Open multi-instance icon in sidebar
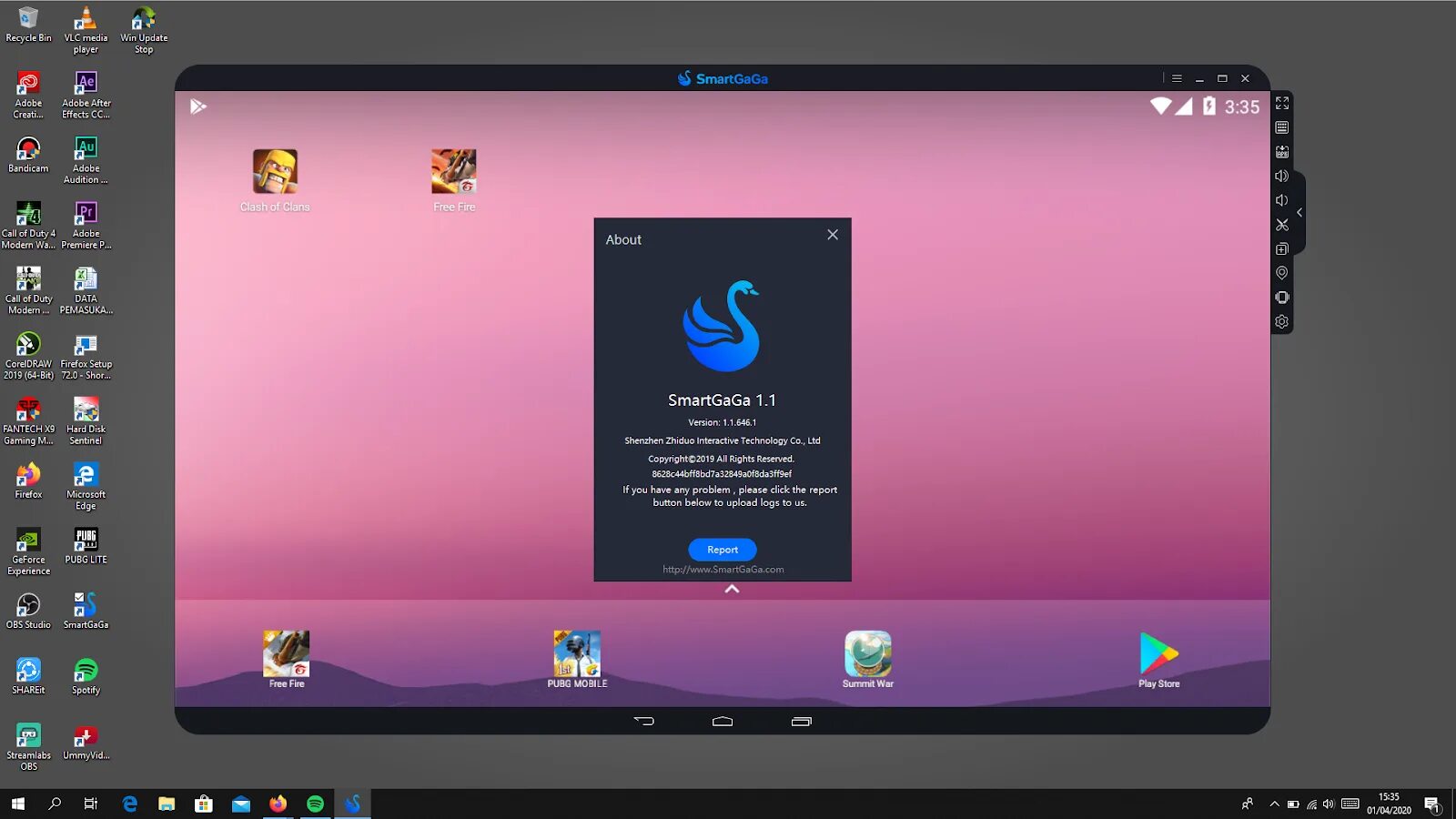 1281,248
